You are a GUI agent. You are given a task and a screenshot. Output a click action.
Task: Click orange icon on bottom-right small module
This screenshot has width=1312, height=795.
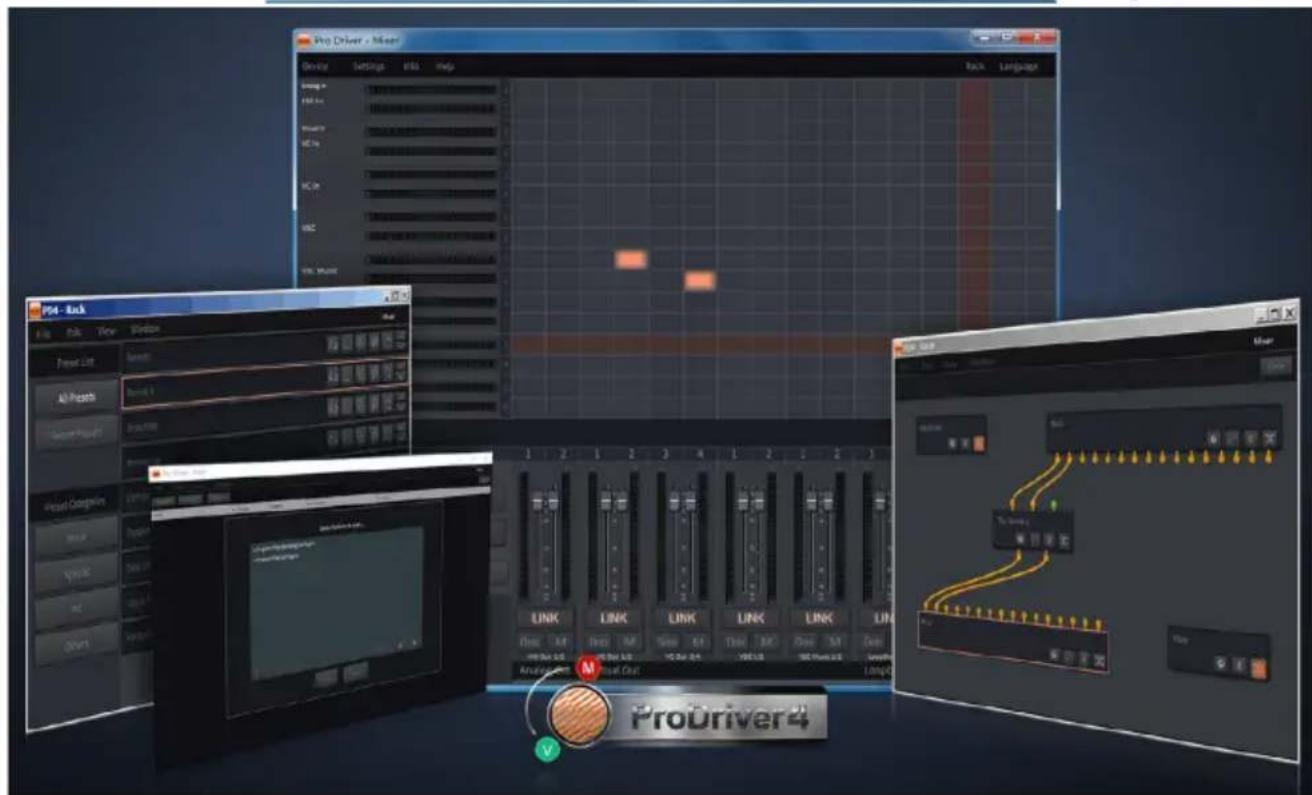[1258, 669]
